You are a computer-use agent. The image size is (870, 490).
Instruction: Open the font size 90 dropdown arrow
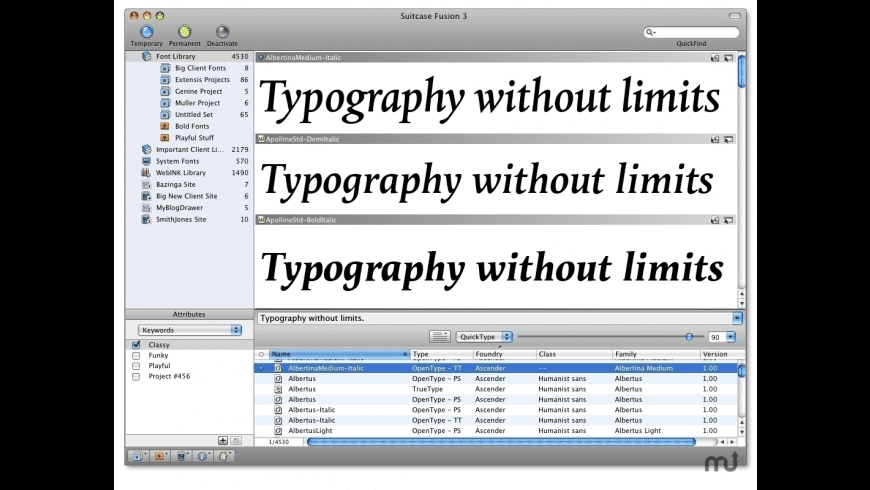[731, 337]
